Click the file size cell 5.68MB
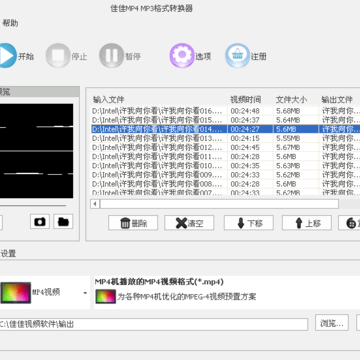 pos(288,111)
